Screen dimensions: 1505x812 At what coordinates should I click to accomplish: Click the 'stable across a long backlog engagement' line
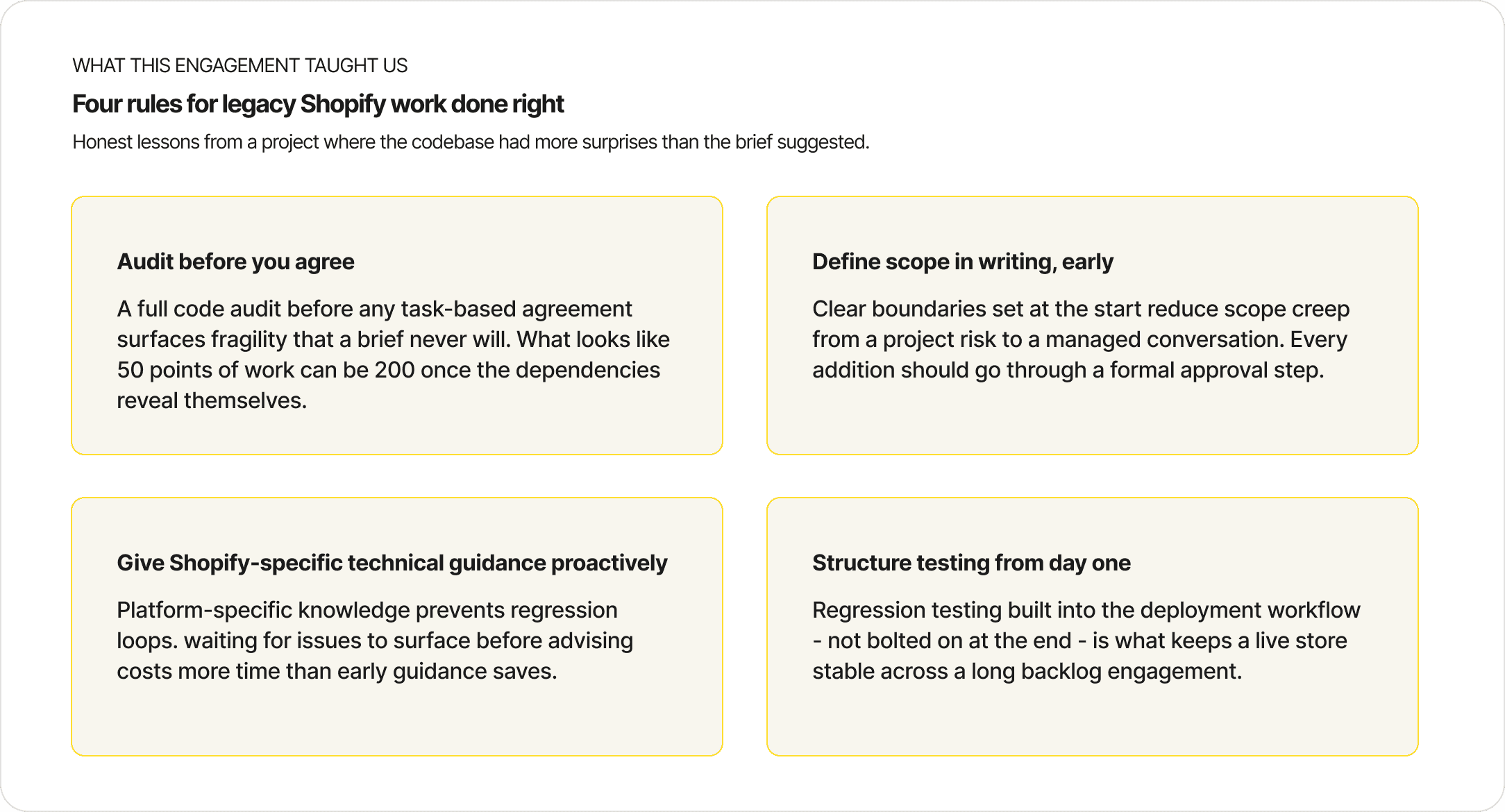(x=1027, y=671)
